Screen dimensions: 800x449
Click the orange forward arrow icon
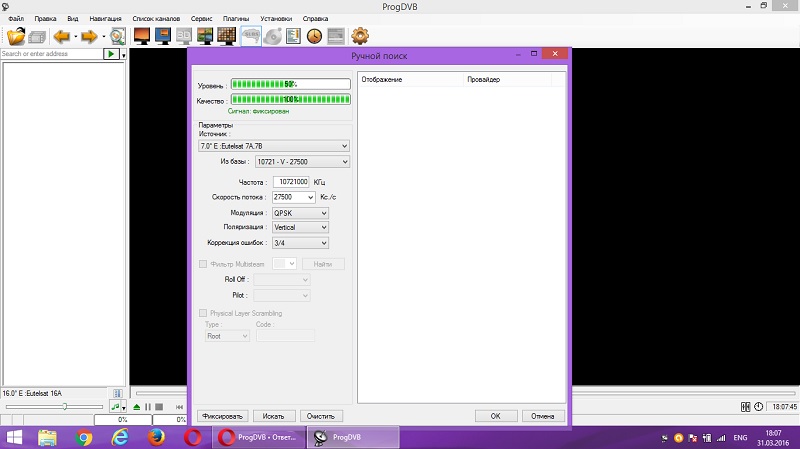click(x=90, y=36)
